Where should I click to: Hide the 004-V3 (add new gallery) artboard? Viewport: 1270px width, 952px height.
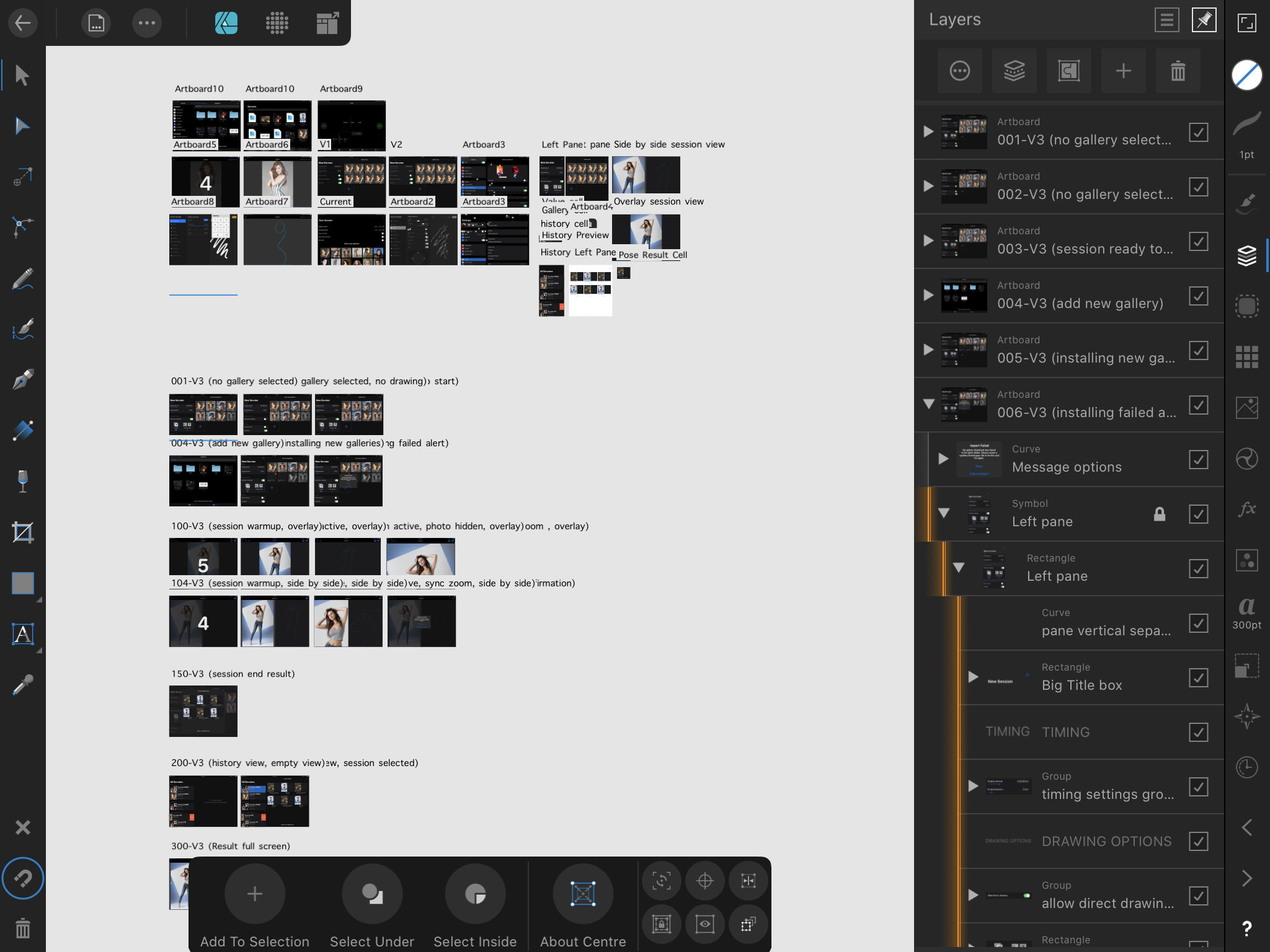[1198, 296]
